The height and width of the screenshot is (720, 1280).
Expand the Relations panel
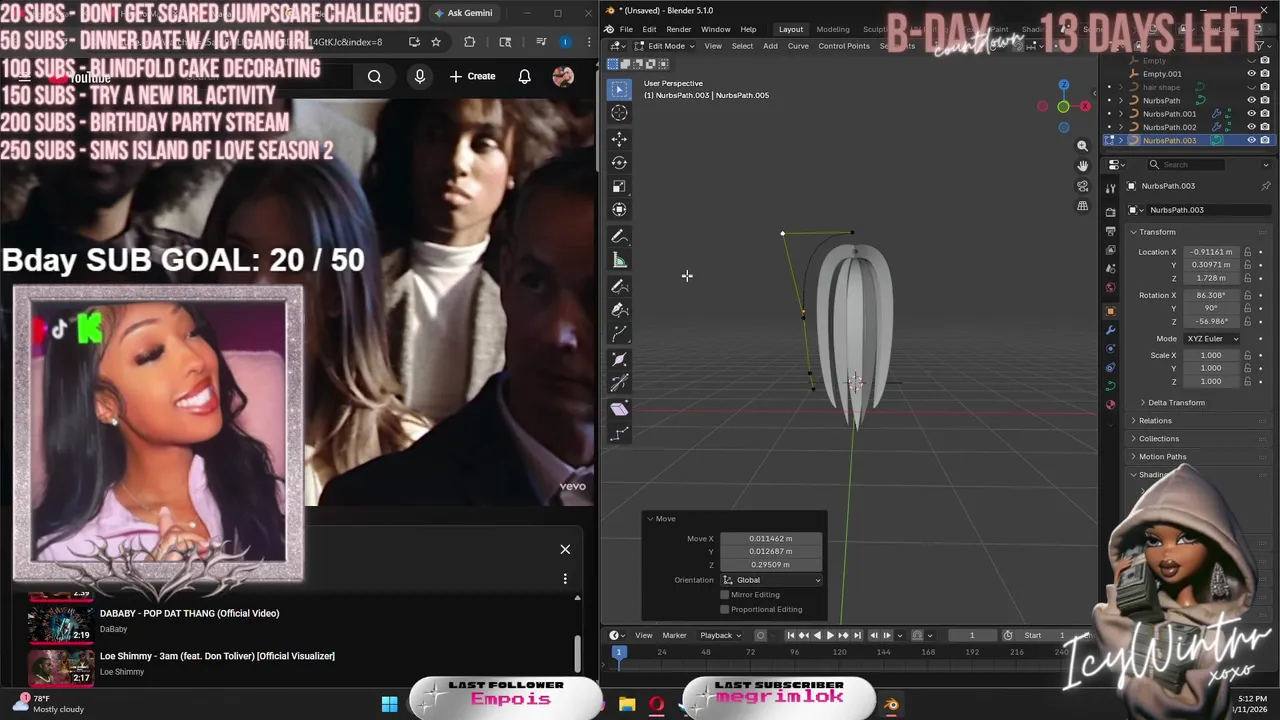tap(1153, 421)
